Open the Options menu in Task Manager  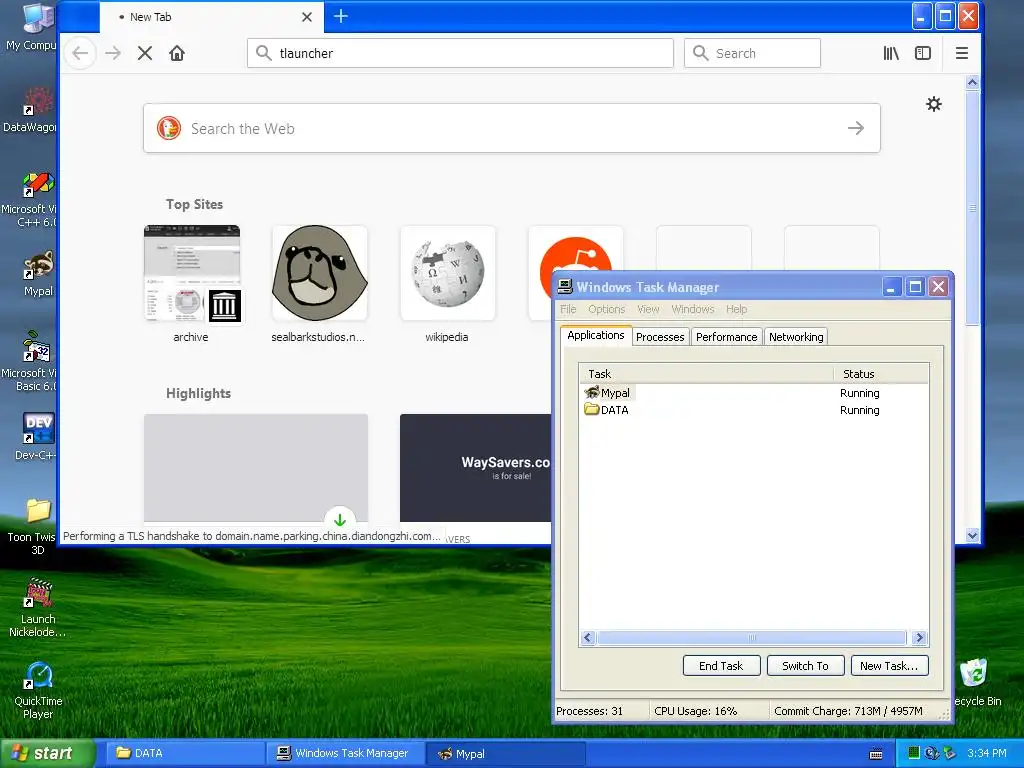606,309
